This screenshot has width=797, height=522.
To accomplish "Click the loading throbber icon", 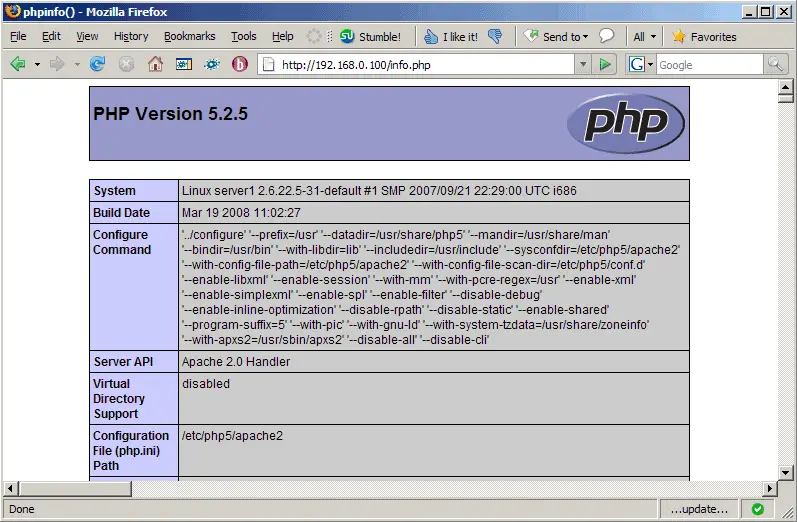I will click(x=314, y=36).
